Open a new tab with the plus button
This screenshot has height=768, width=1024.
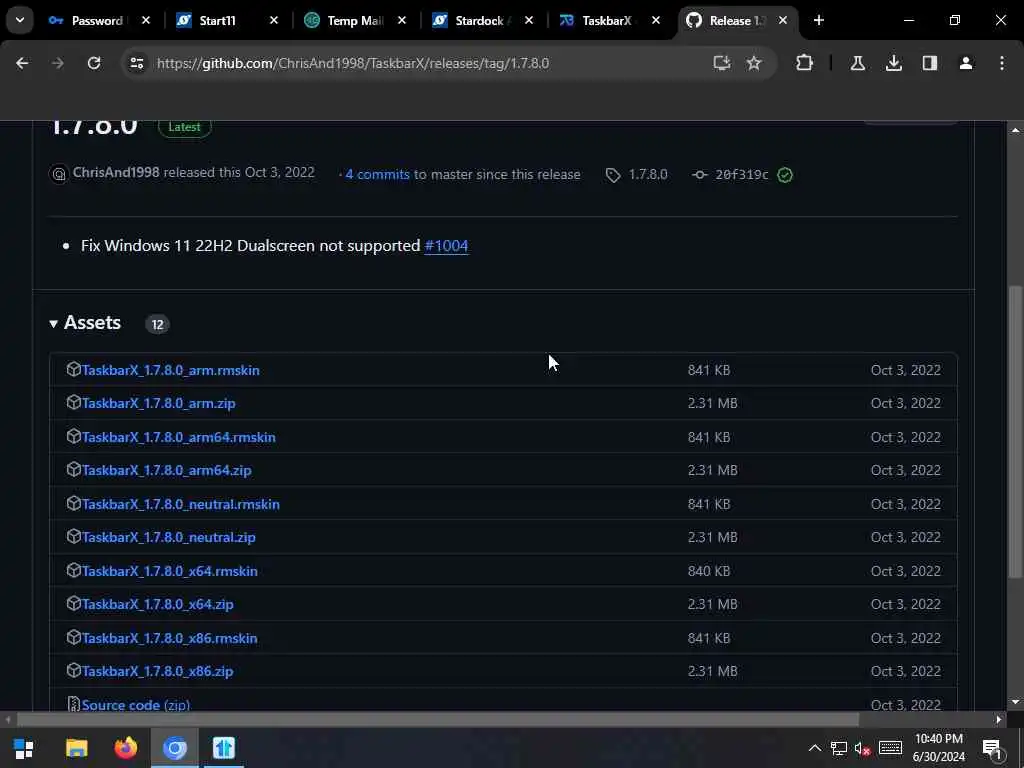(819, 20)
